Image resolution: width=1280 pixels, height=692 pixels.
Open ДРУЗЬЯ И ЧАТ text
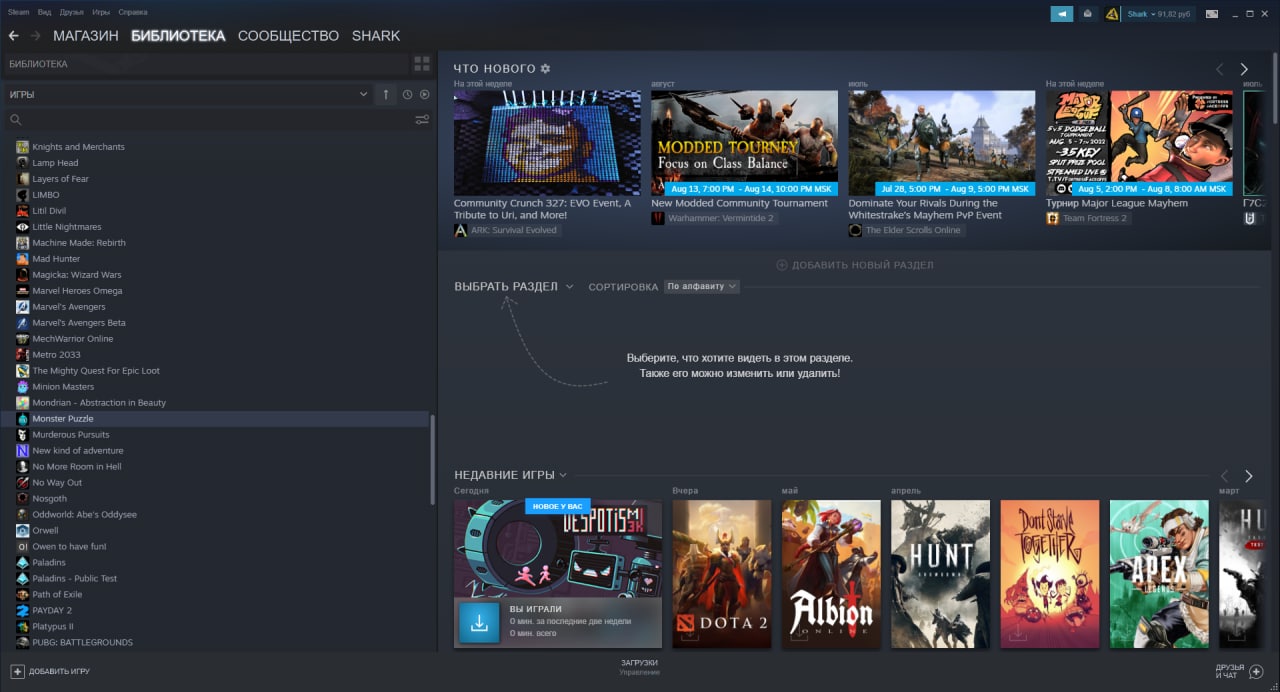pyautogui.click(x=1230, y=671)
